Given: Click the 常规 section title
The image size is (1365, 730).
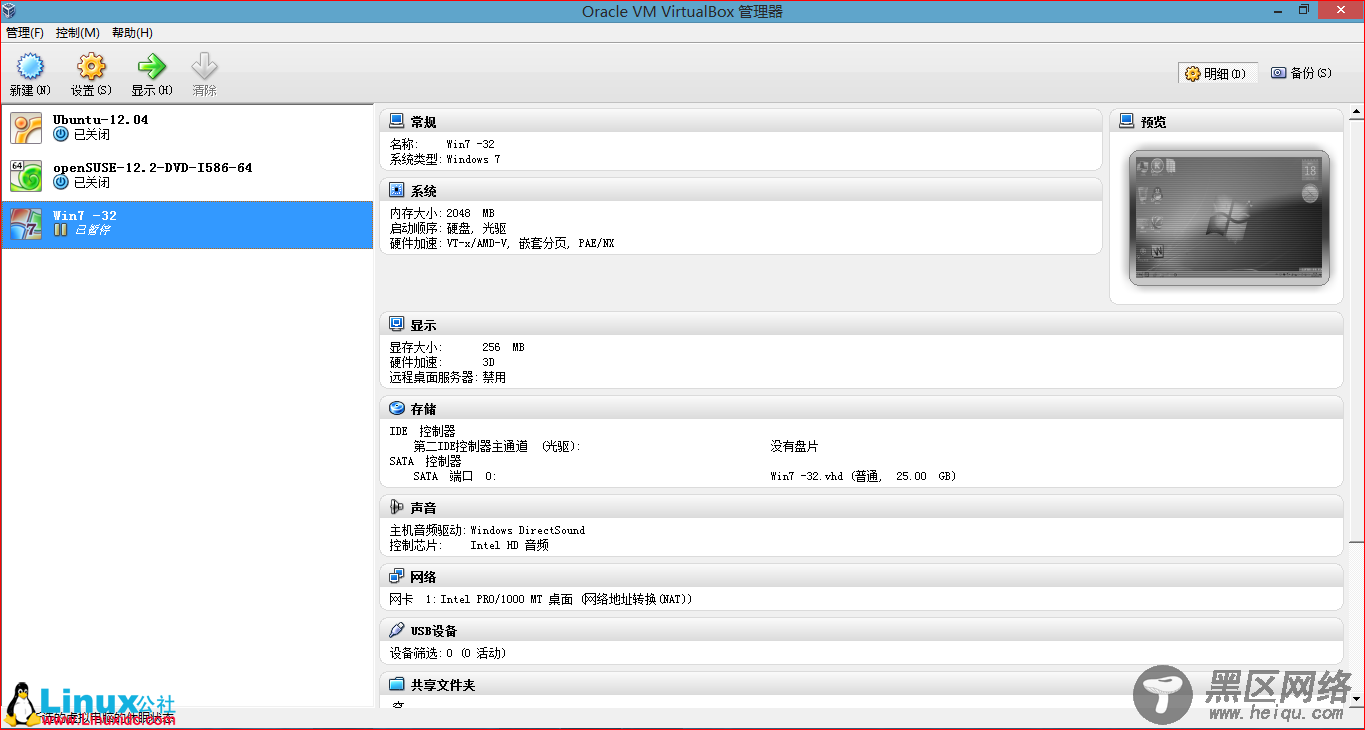Looking at the screenshot, I should pyautogui.click(x=423, y=122).
